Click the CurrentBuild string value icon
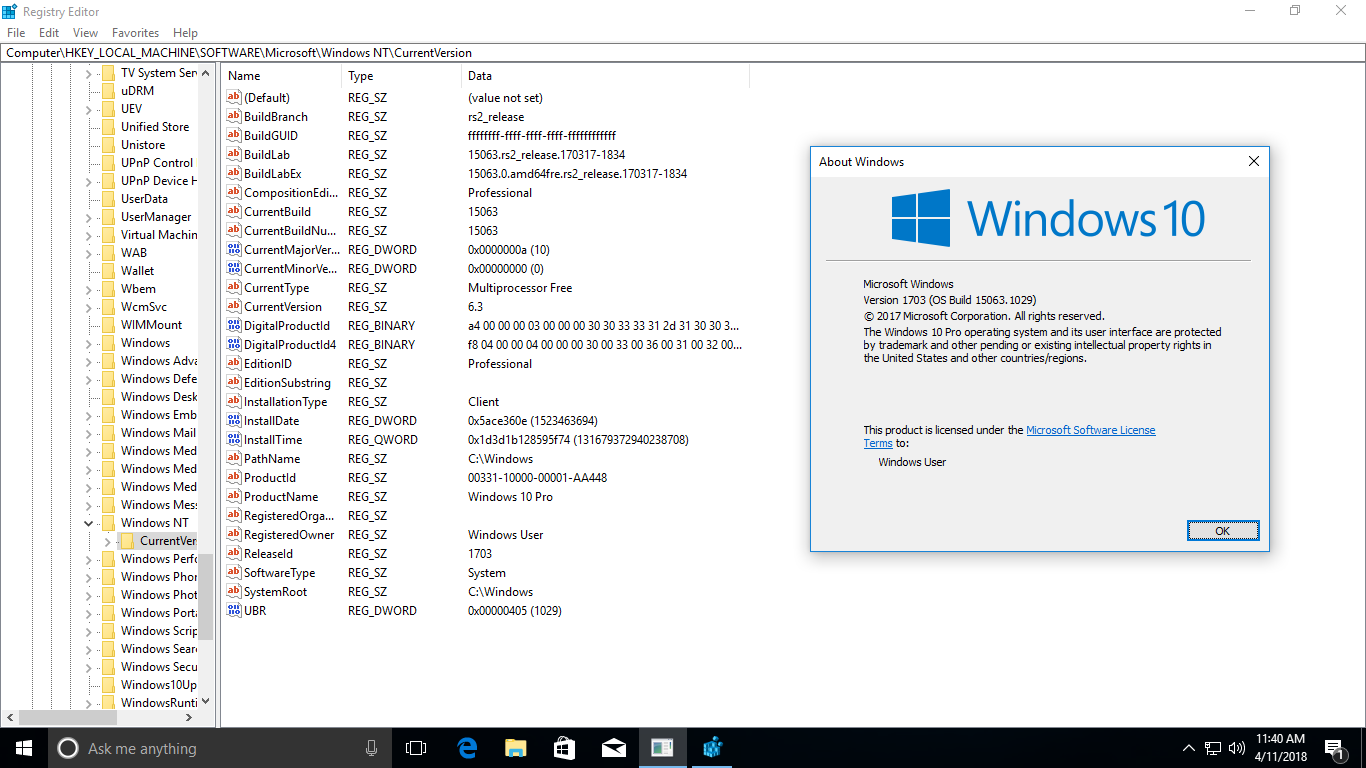The height and width of the screenshot is (768, 1366). pos(234,212)
